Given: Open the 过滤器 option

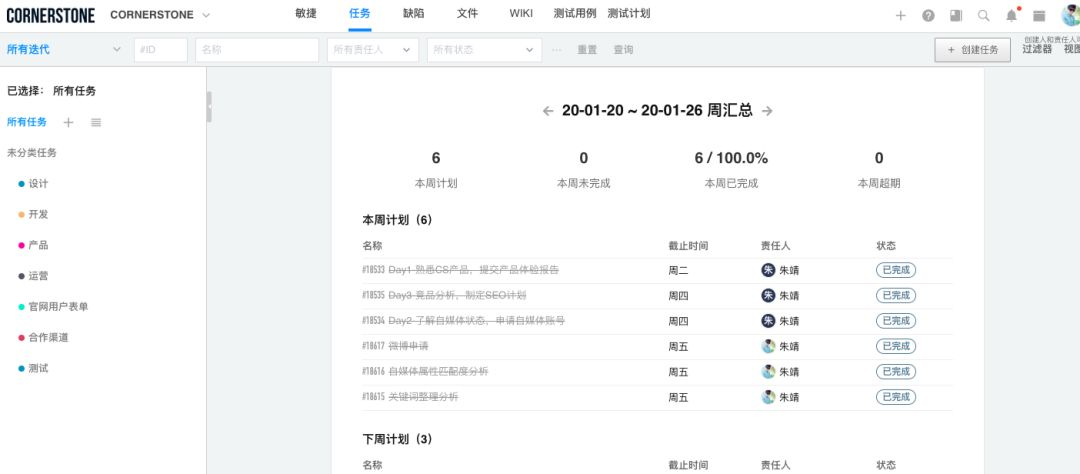Looking at the screenshot, I should pos(1037,50).
